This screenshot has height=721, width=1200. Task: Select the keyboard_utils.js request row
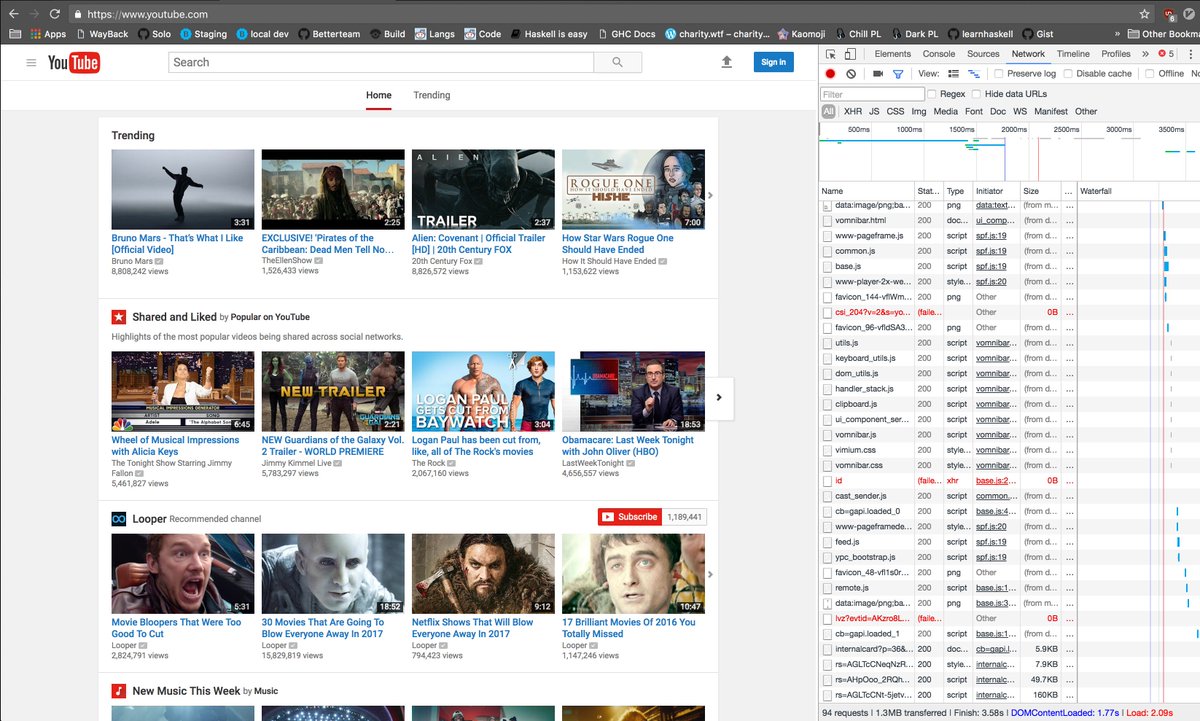click(x=1009, y=358)
